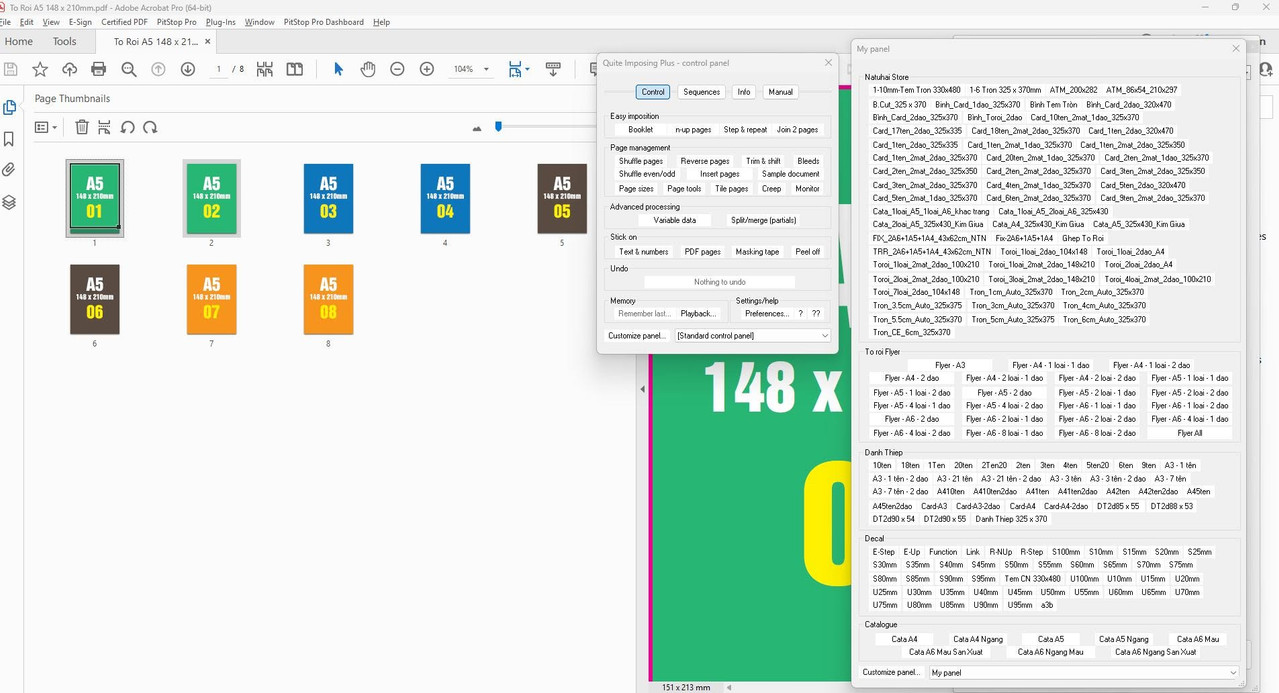Viewport: 1279px width, 693px height.
Task: Rotate pages counterclockwise icon
Action: click(x=127, y=127)
